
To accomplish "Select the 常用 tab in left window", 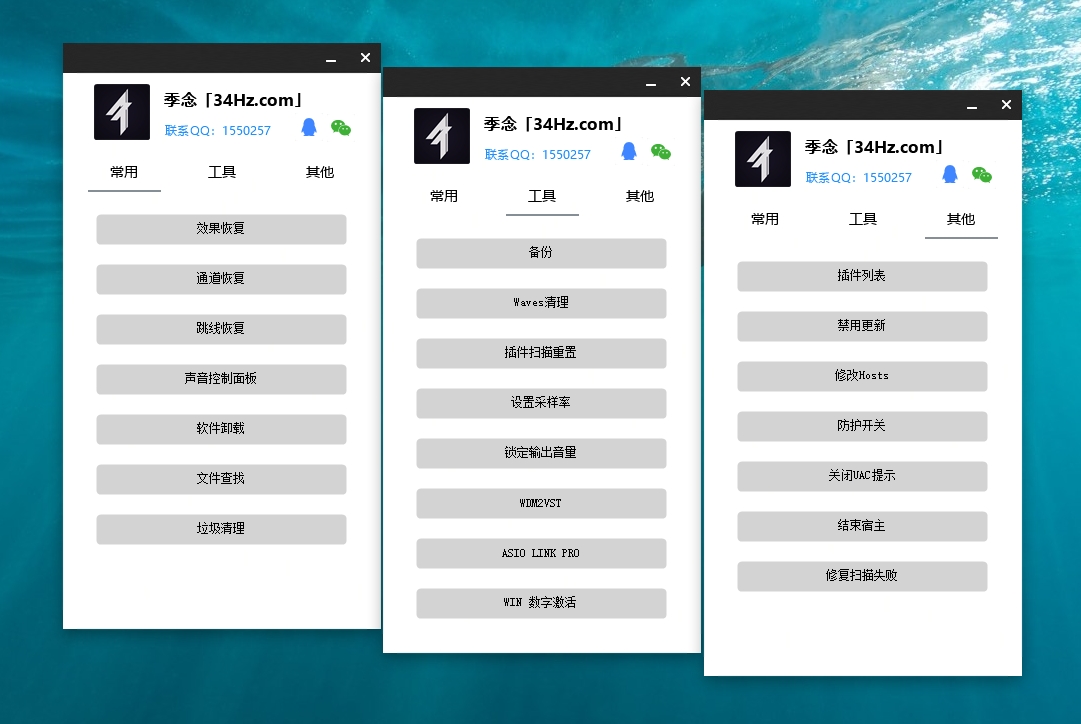I will pyautogui.click(x=124, y=172).
